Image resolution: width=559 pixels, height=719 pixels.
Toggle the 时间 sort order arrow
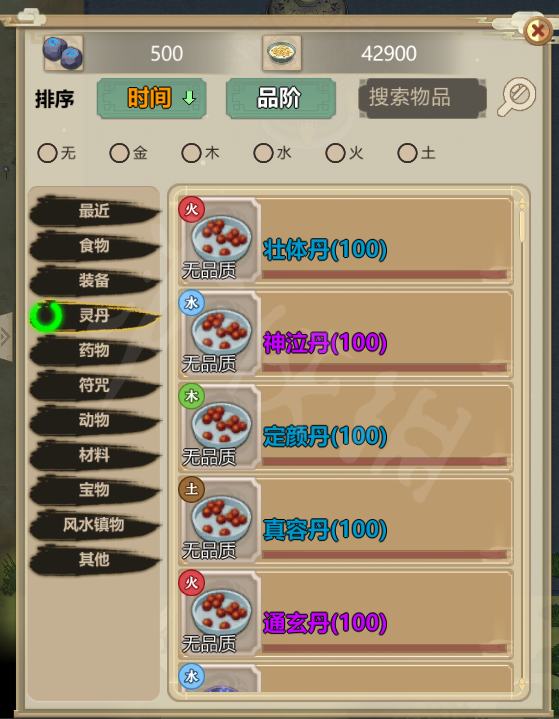[x=189, y=98]
